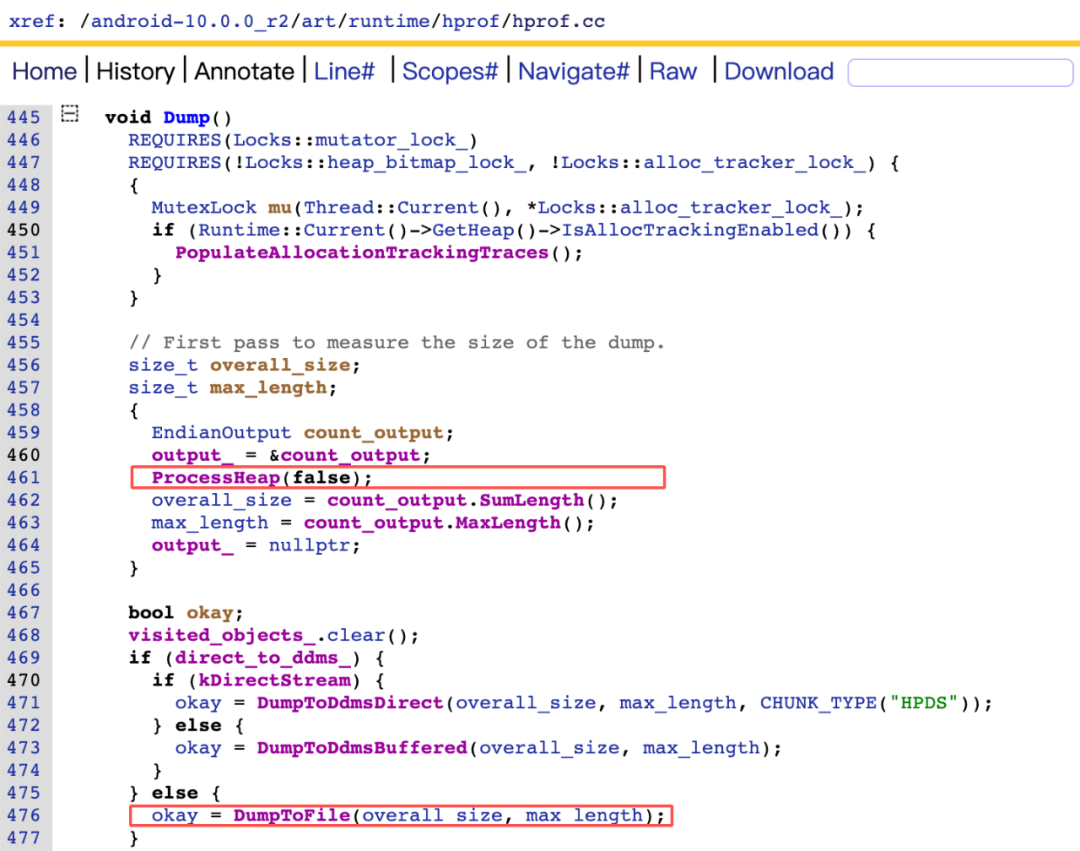Click EndianOutput type name
The height and width of the screenshot is (851, 1080).
(x=221, y=433)
